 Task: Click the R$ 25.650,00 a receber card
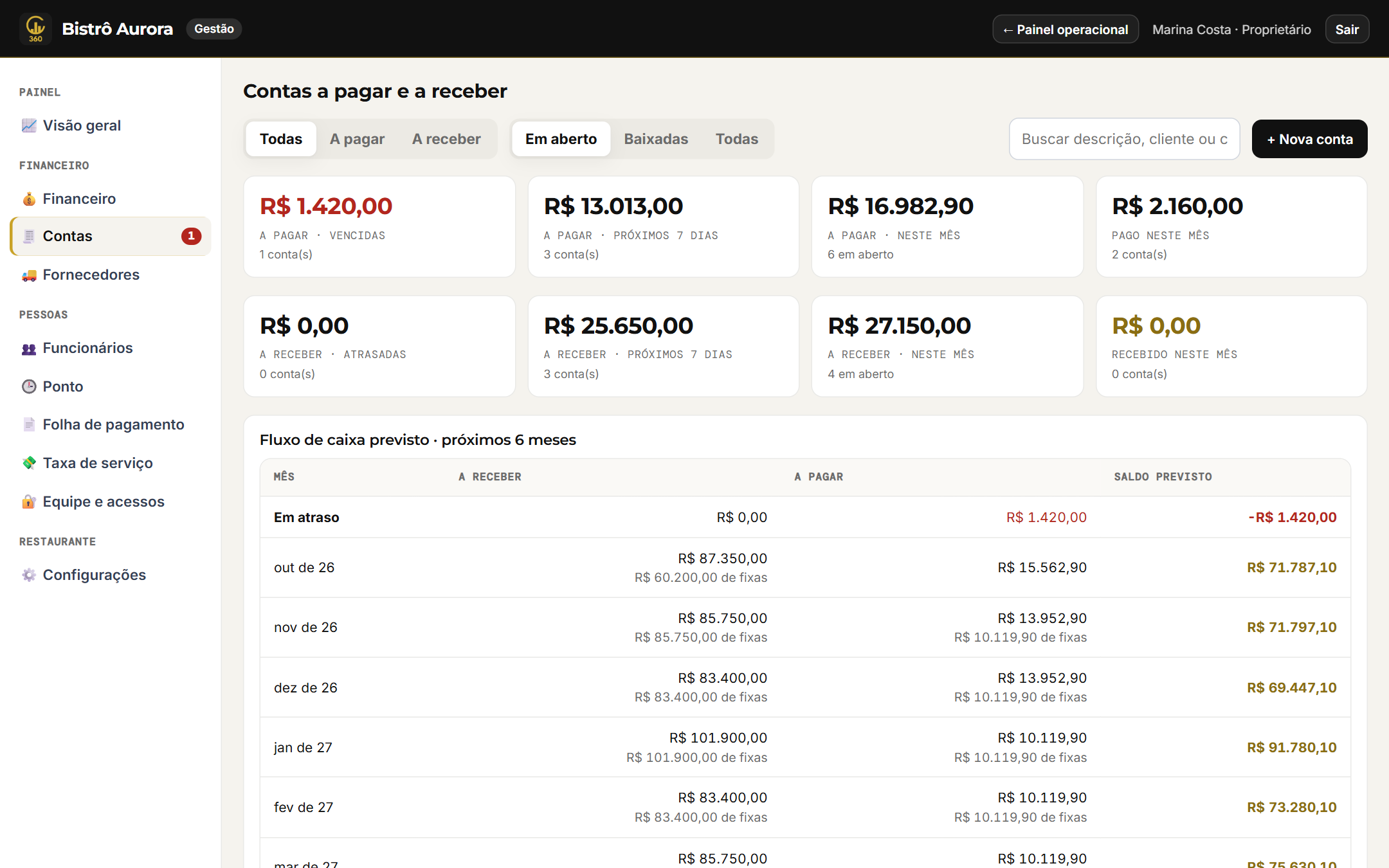pyautogui.click(x=663, y=346)
